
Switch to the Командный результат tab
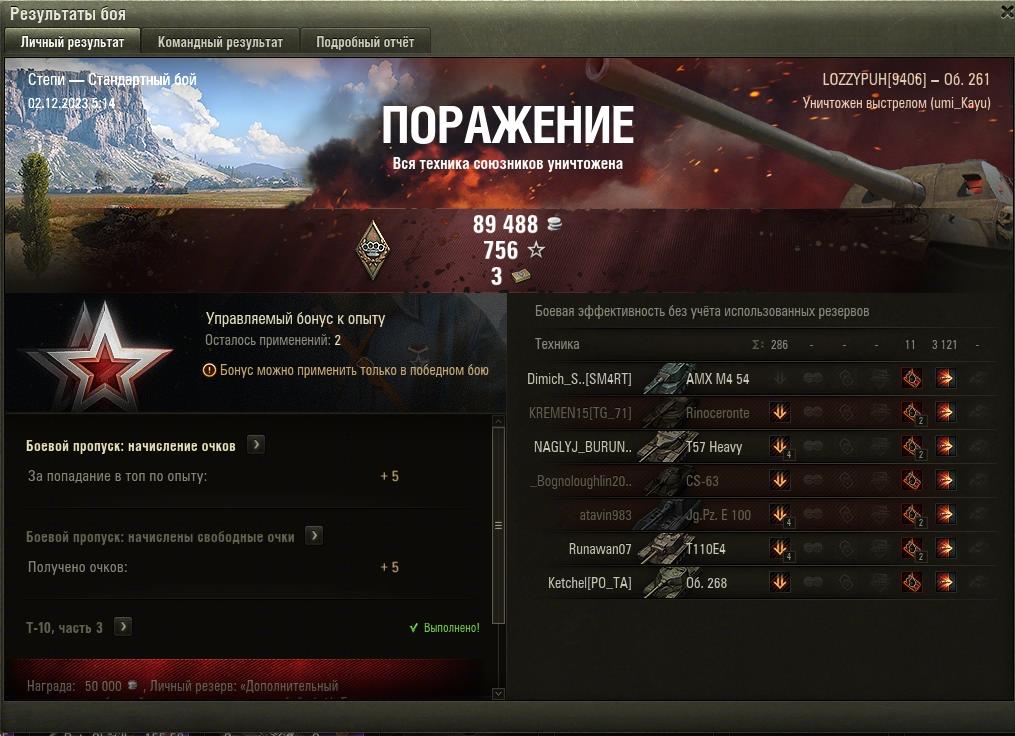click(x=220, y=42)
